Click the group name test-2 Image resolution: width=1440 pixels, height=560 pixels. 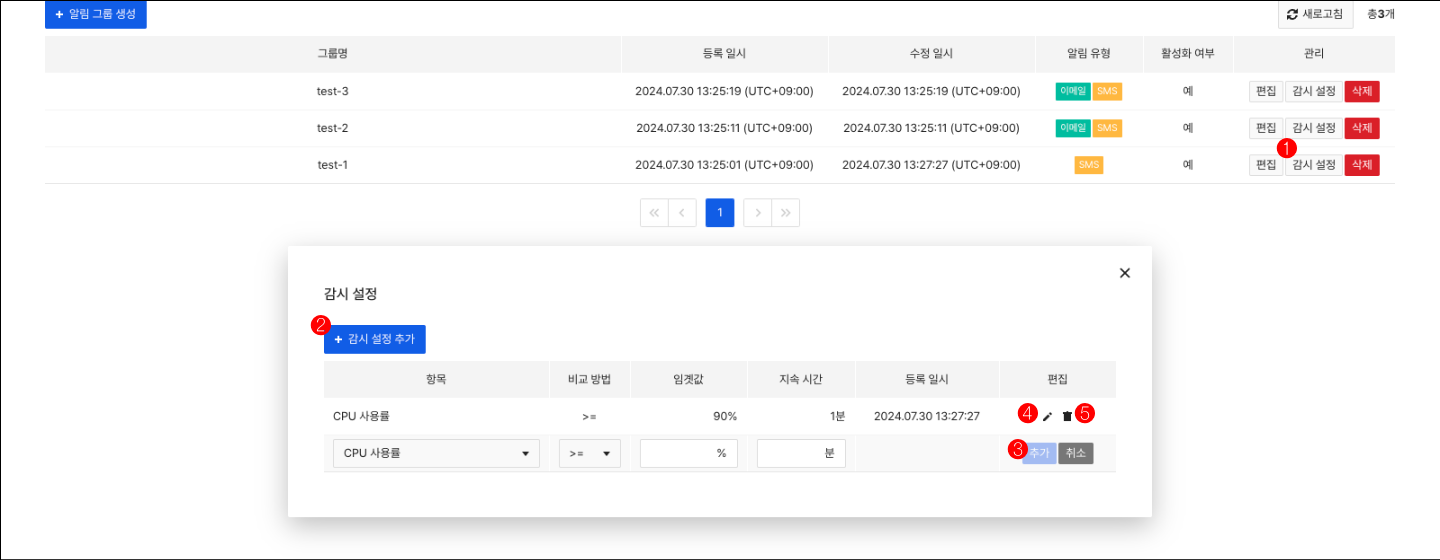click(333, 128)
